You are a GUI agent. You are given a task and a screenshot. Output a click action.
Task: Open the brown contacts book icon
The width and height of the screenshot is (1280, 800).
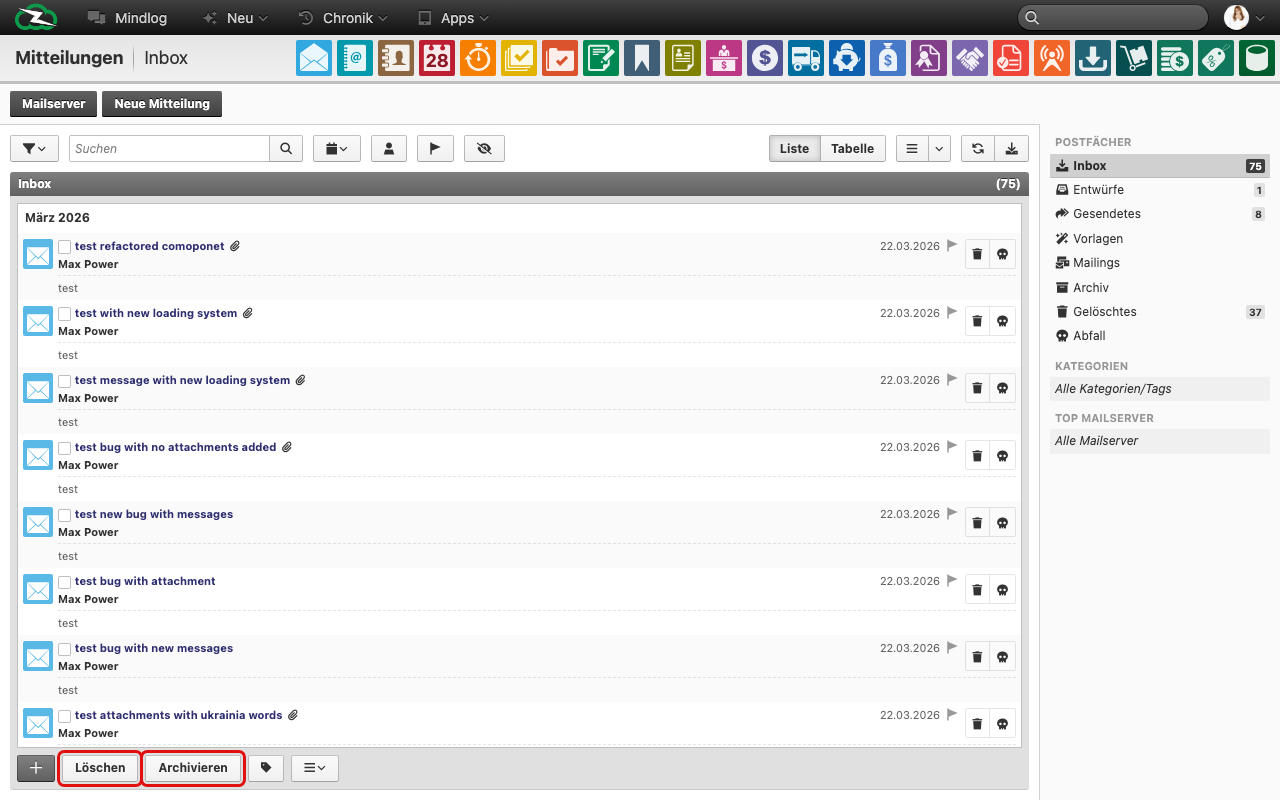(396, 58)
